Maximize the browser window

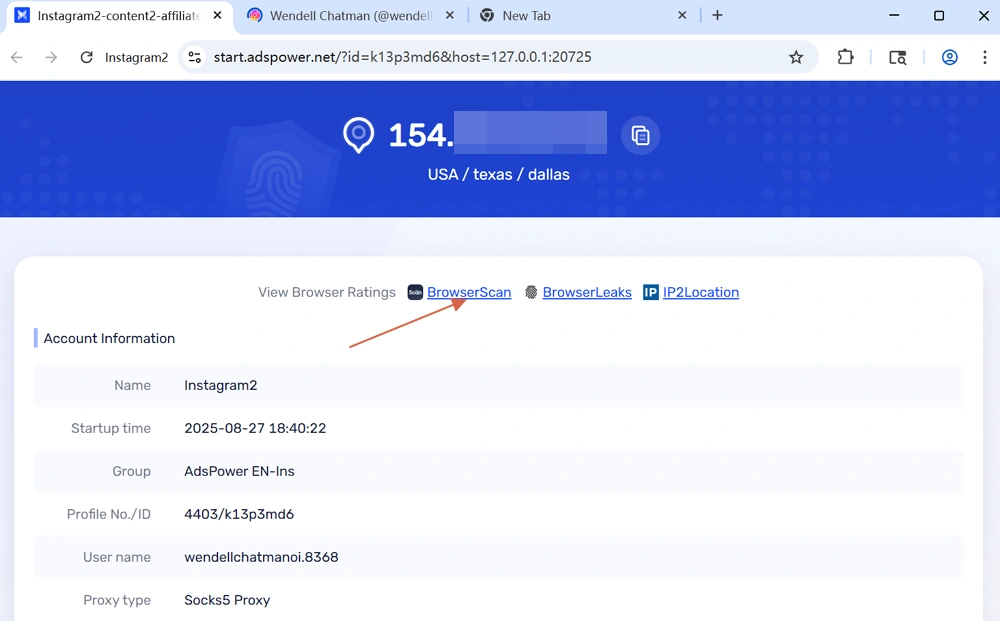(x=939, y=15)
